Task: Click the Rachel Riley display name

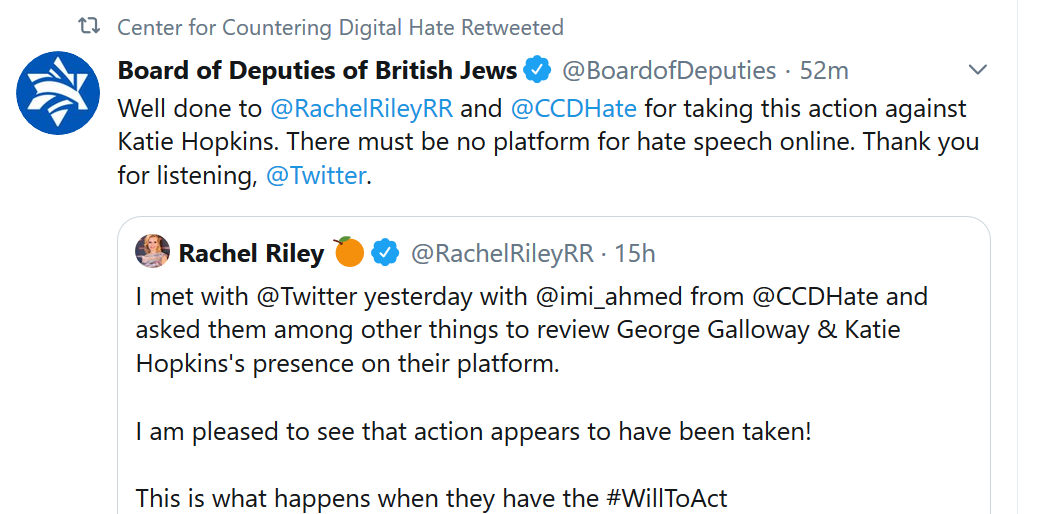Action: [x=251, y=253]
